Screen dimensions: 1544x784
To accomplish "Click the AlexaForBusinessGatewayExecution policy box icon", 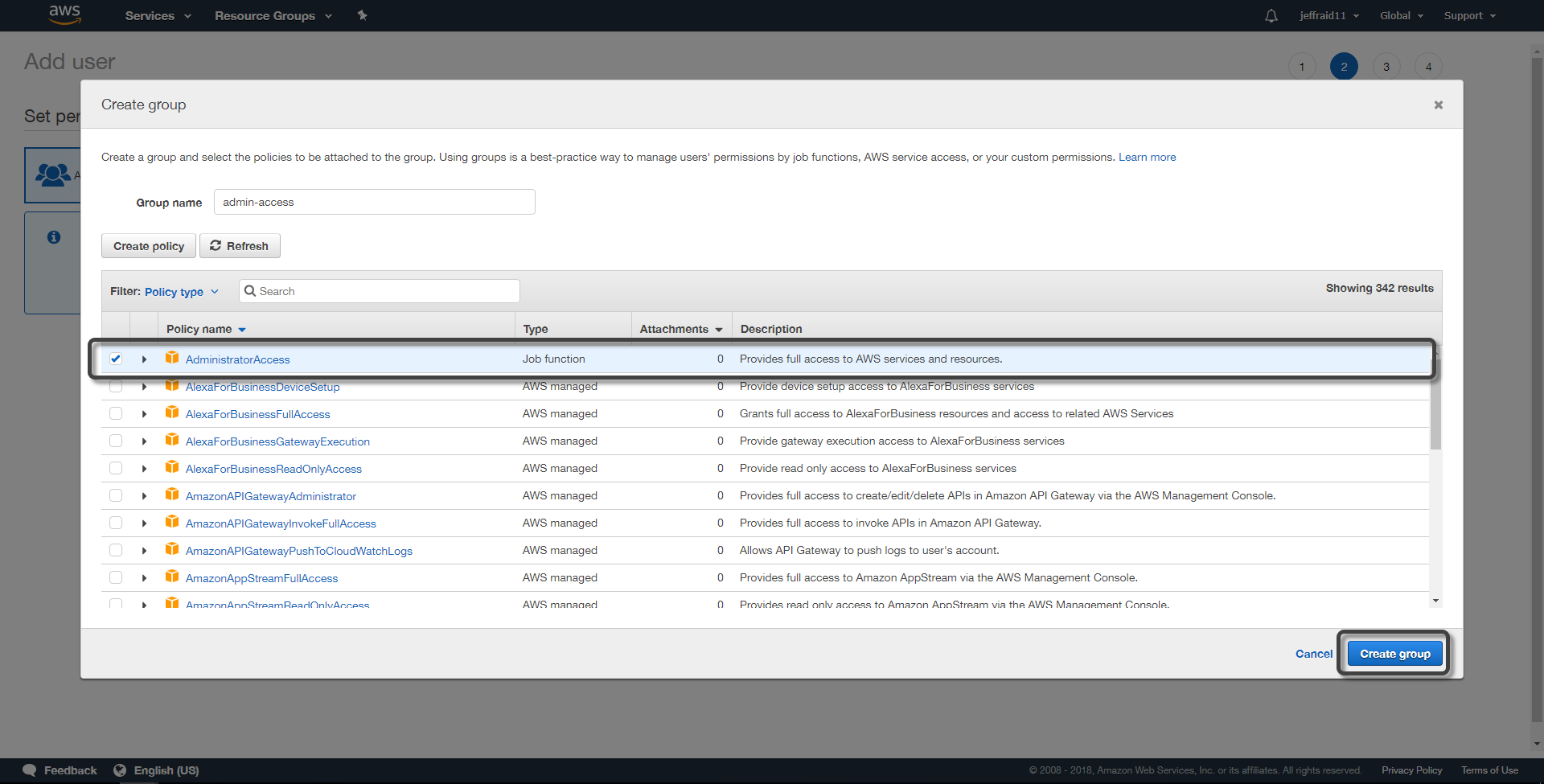I will [x=172, y=440].
